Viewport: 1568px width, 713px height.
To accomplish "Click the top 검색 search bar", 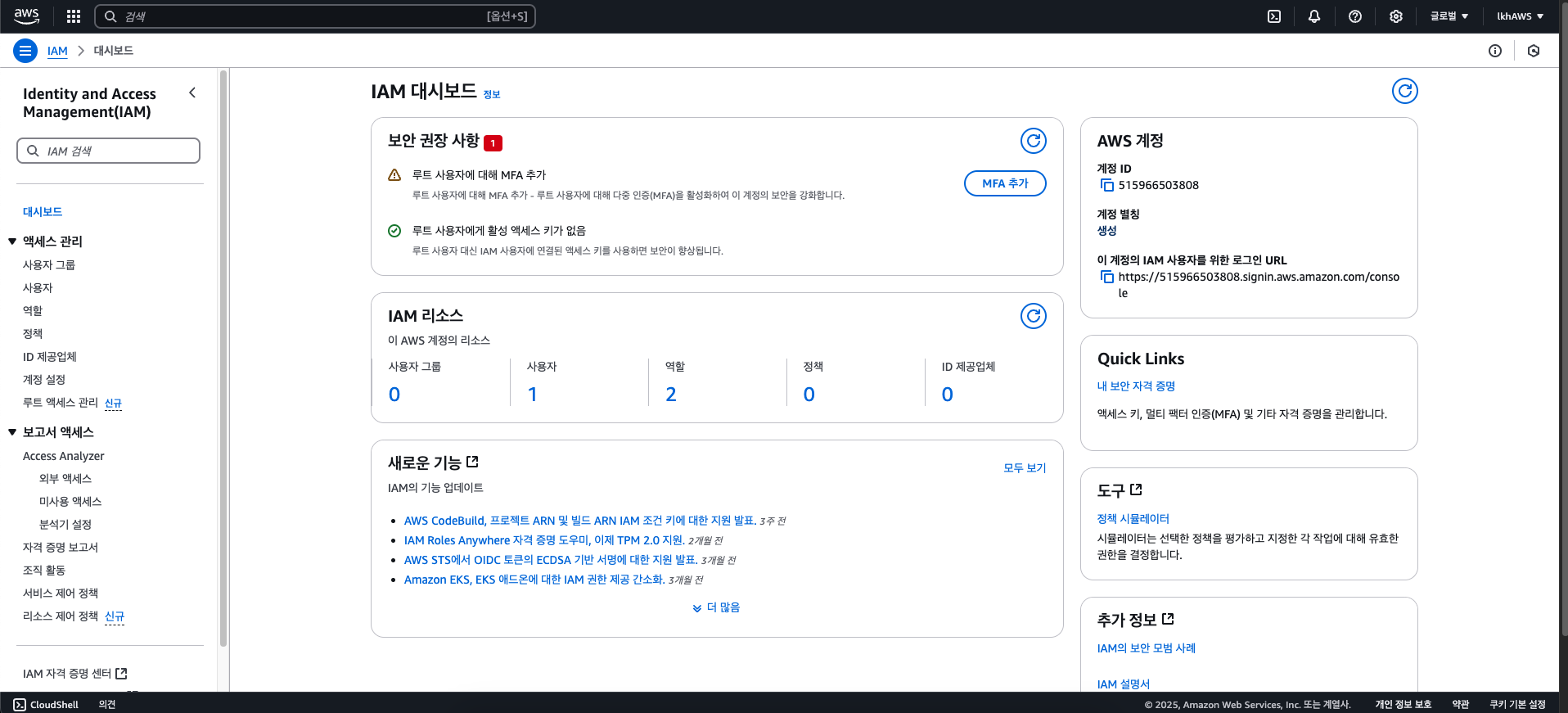I will (x=315, y=16).
